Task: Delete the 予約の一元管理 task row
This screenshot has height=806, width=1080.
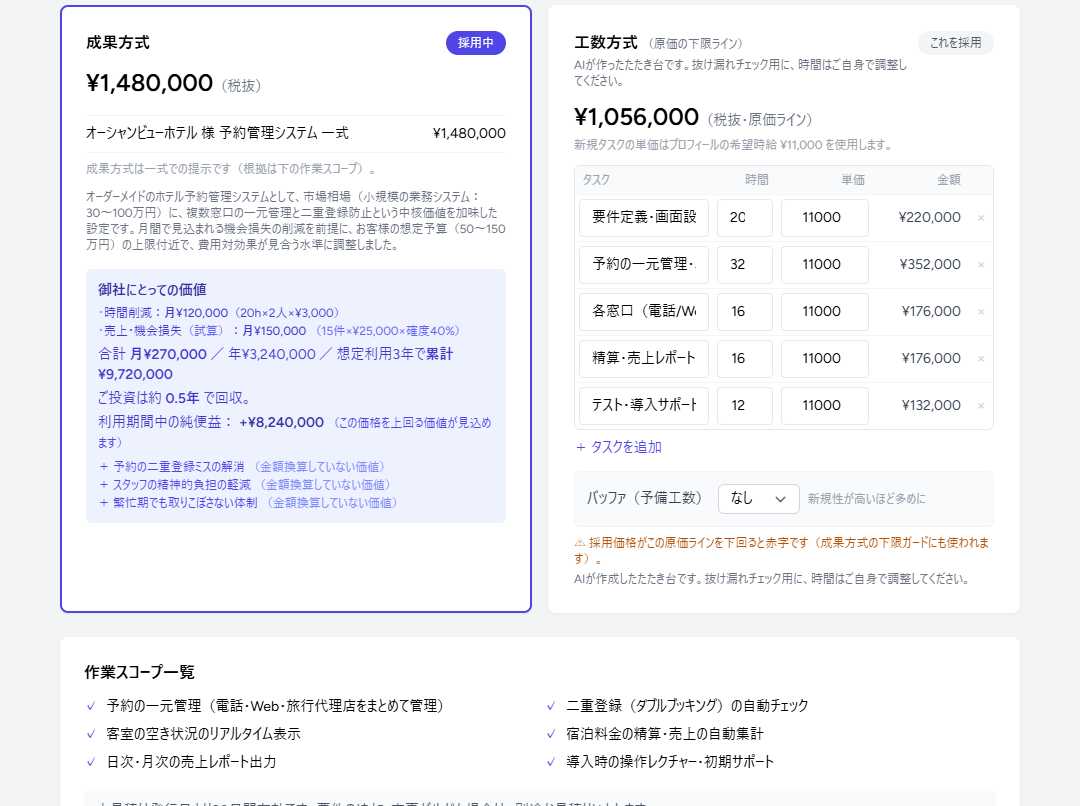Action: 981,265
